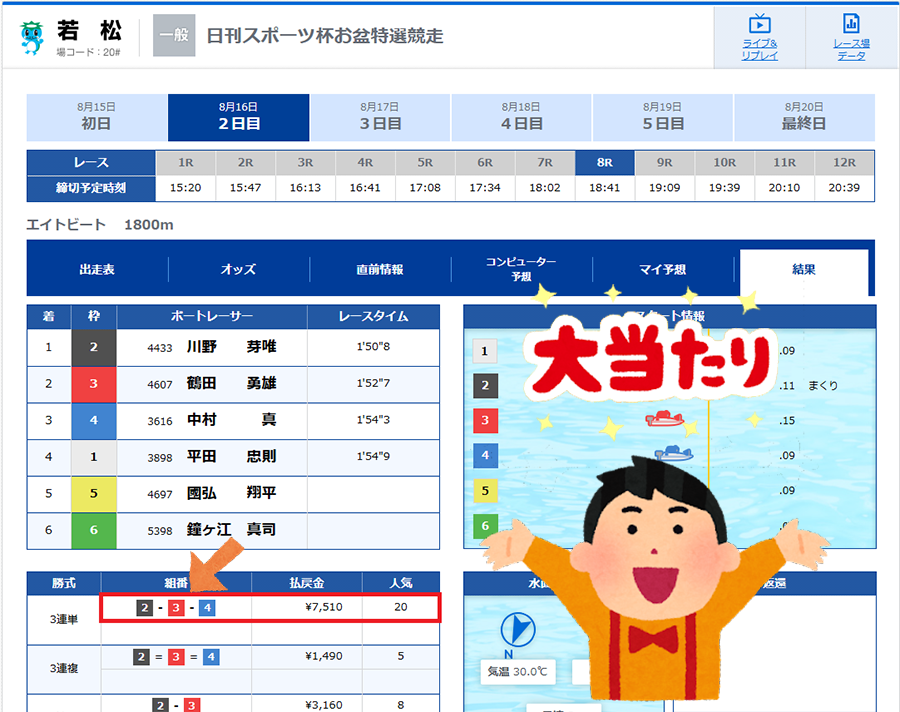
Task: Click the race time 1'54"9
Action: pos(373,456)
